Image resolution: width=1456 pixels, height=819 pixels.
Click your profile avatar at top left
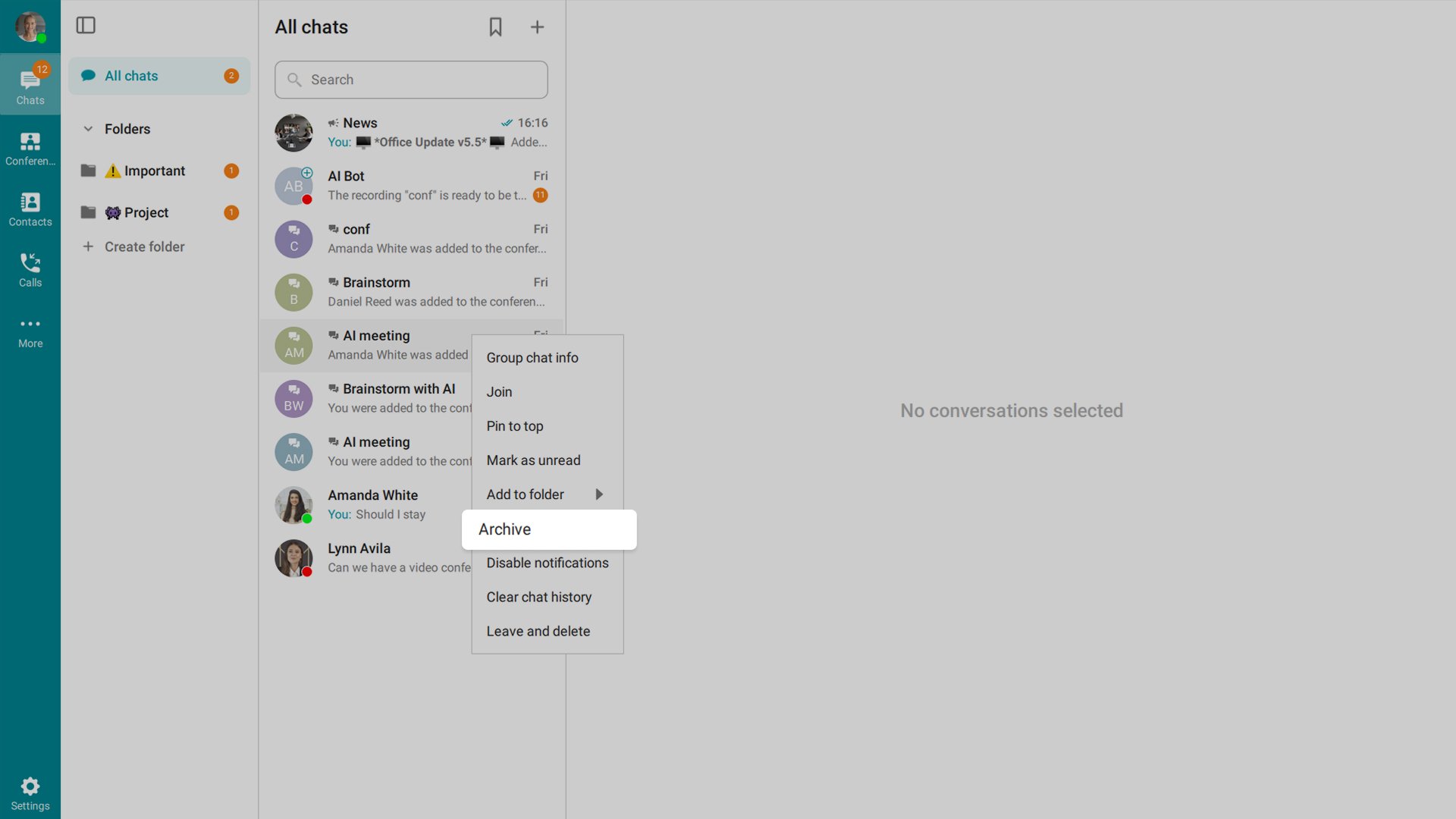click(30, 27)
